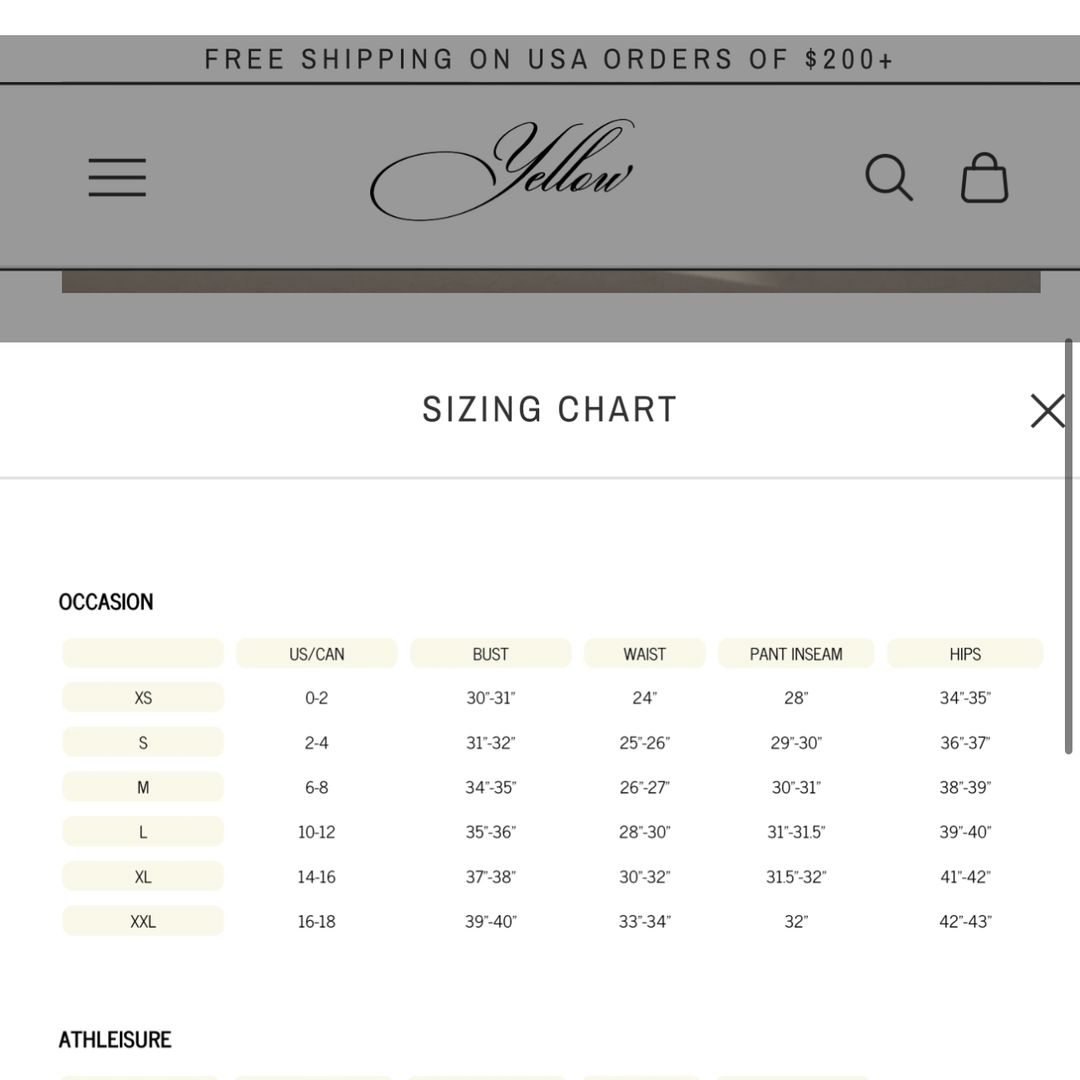Select the L size row label
1080x1080 pixels.
coord(143,832)
